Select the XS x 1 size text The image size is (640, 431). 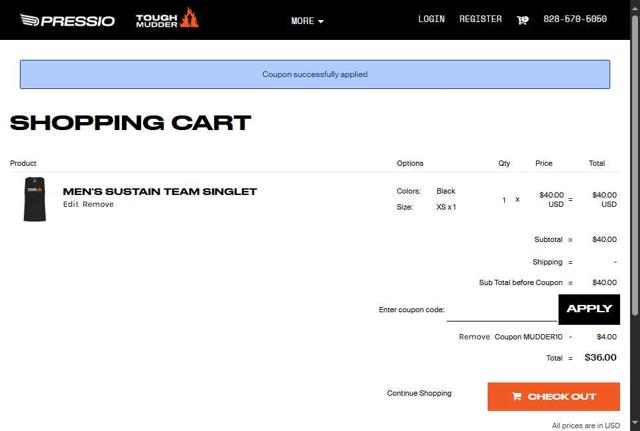click(x=446, y=207)
